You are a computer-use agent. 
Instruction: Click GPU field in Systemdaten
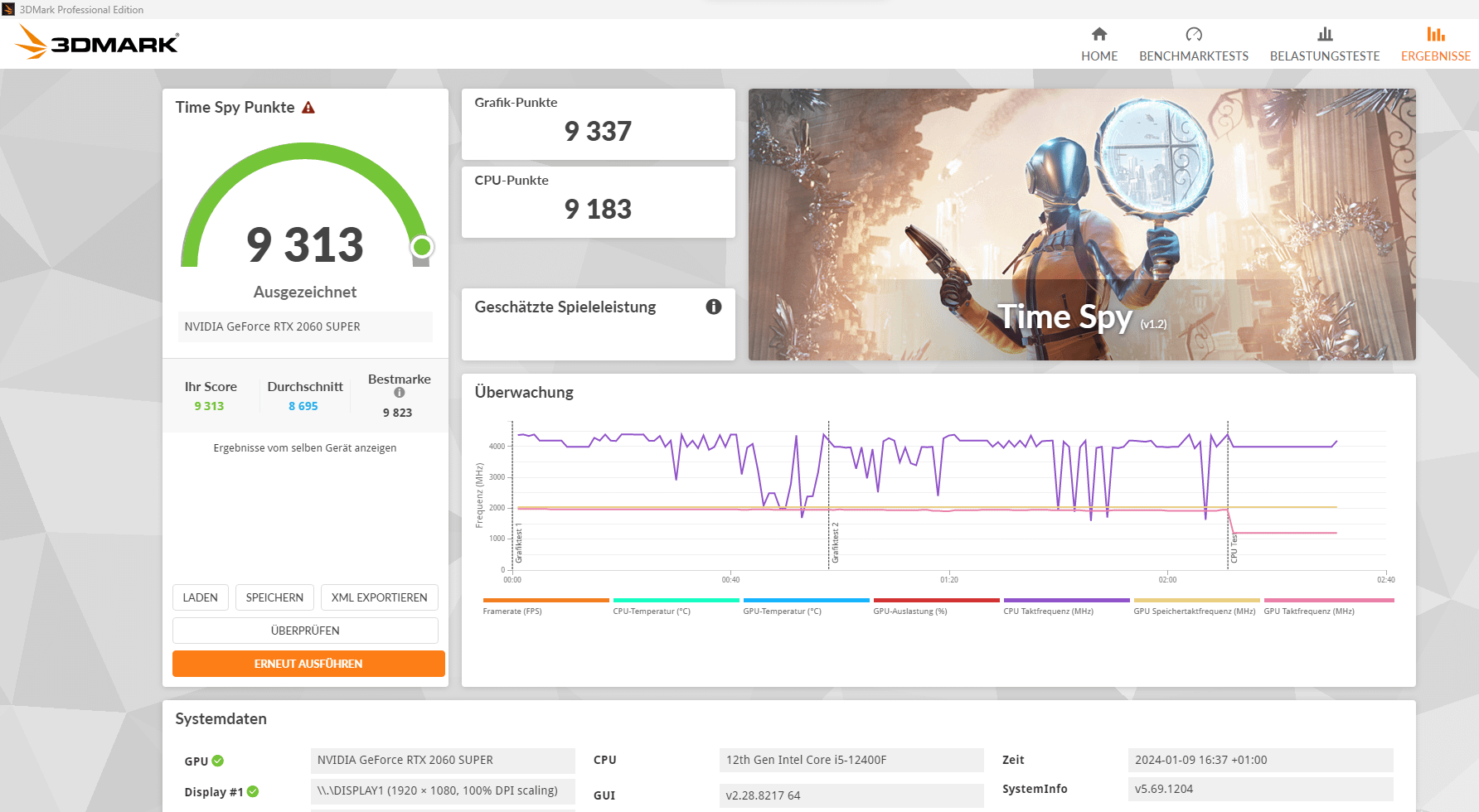443,761
